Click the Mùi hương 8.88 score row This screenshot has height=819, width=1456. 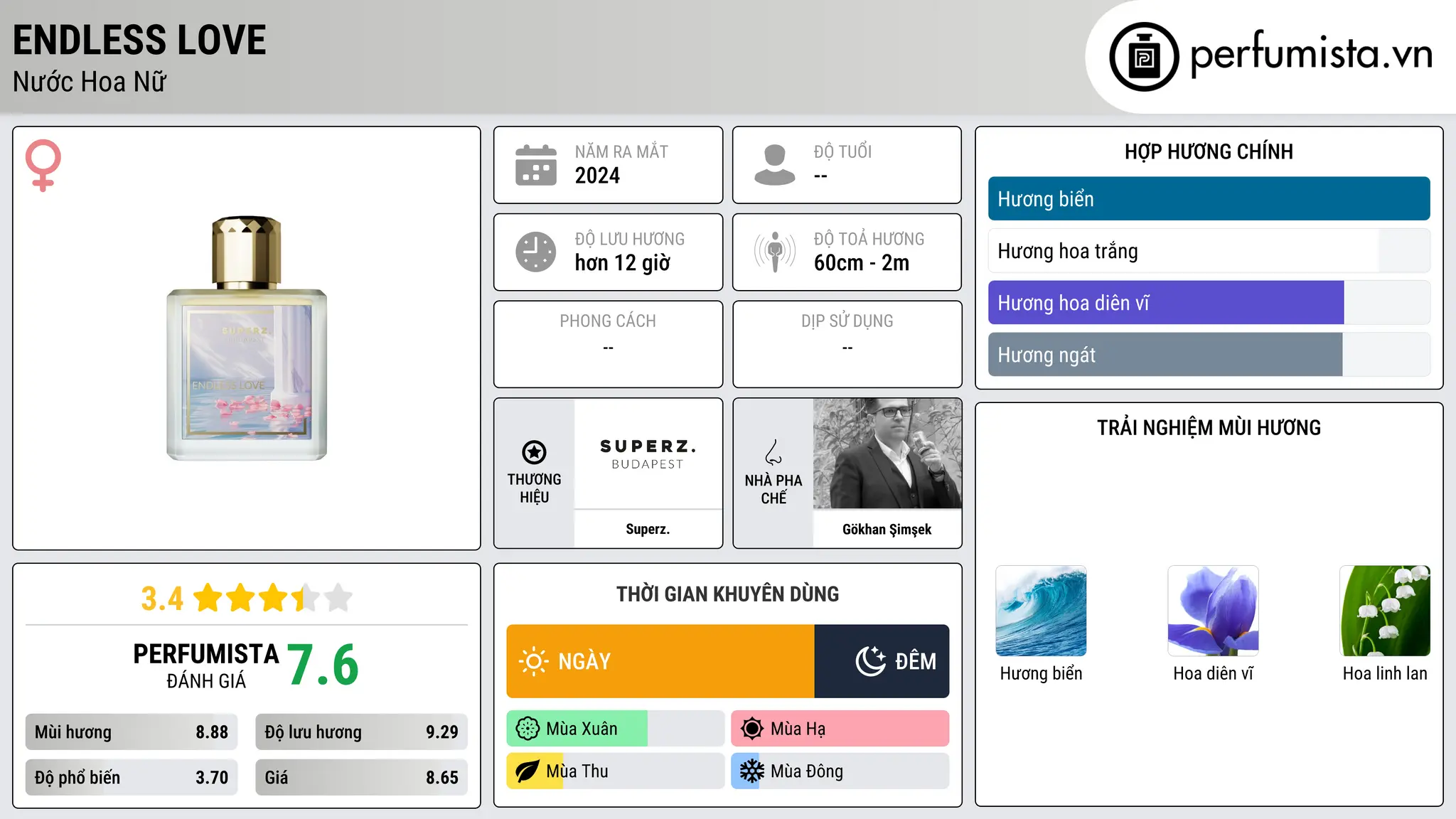[132, 732]
